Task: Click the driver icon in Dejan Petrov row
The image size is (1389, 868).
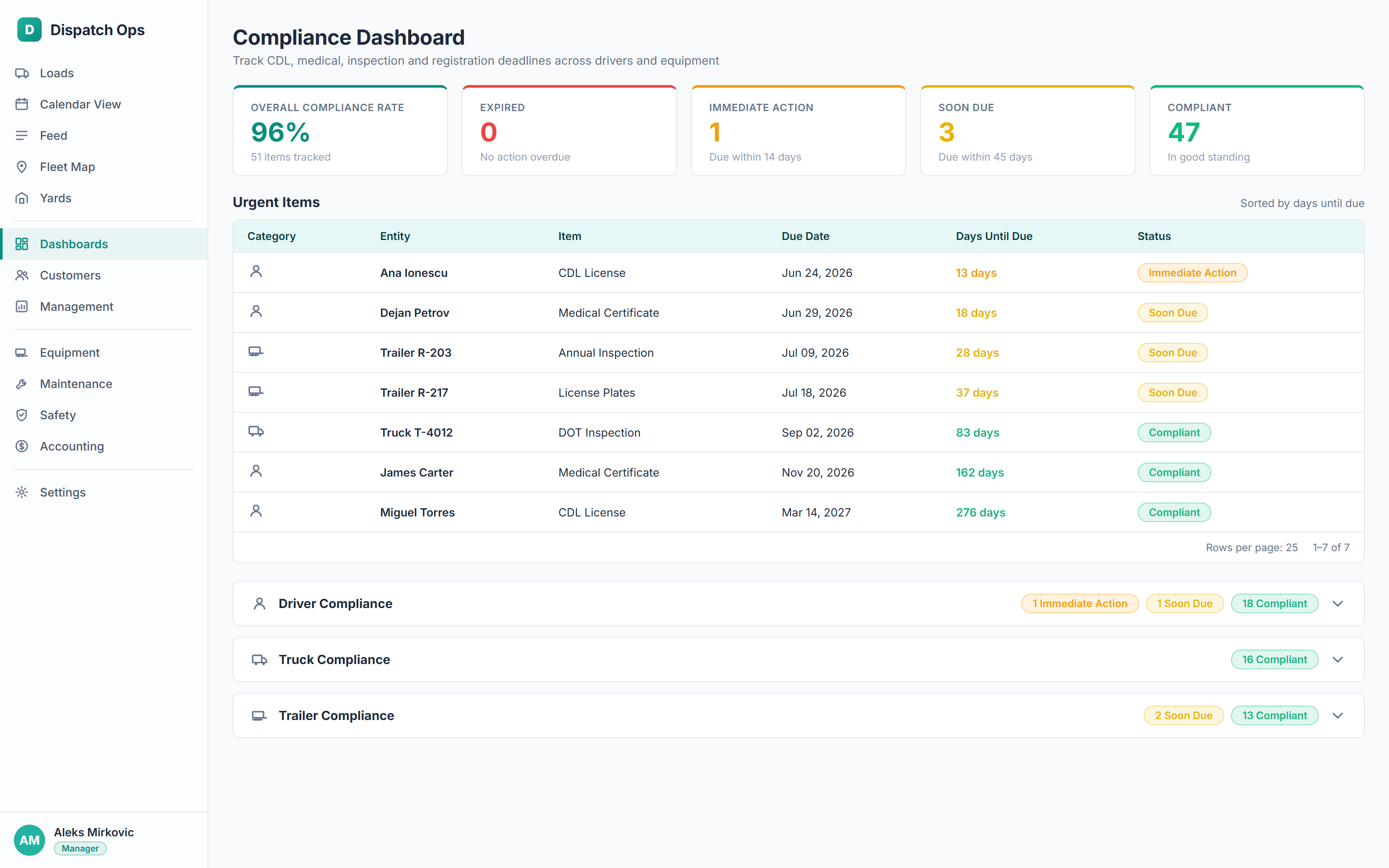Action: click(x=256, y=311)
